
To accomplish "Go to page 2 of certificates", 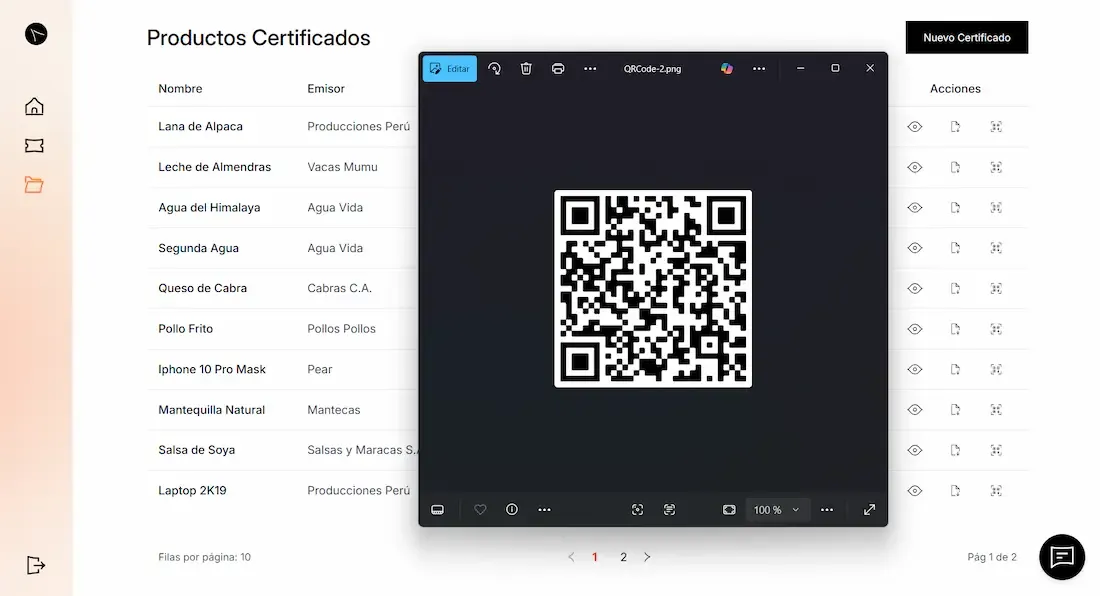I will (x=623, y=557).
